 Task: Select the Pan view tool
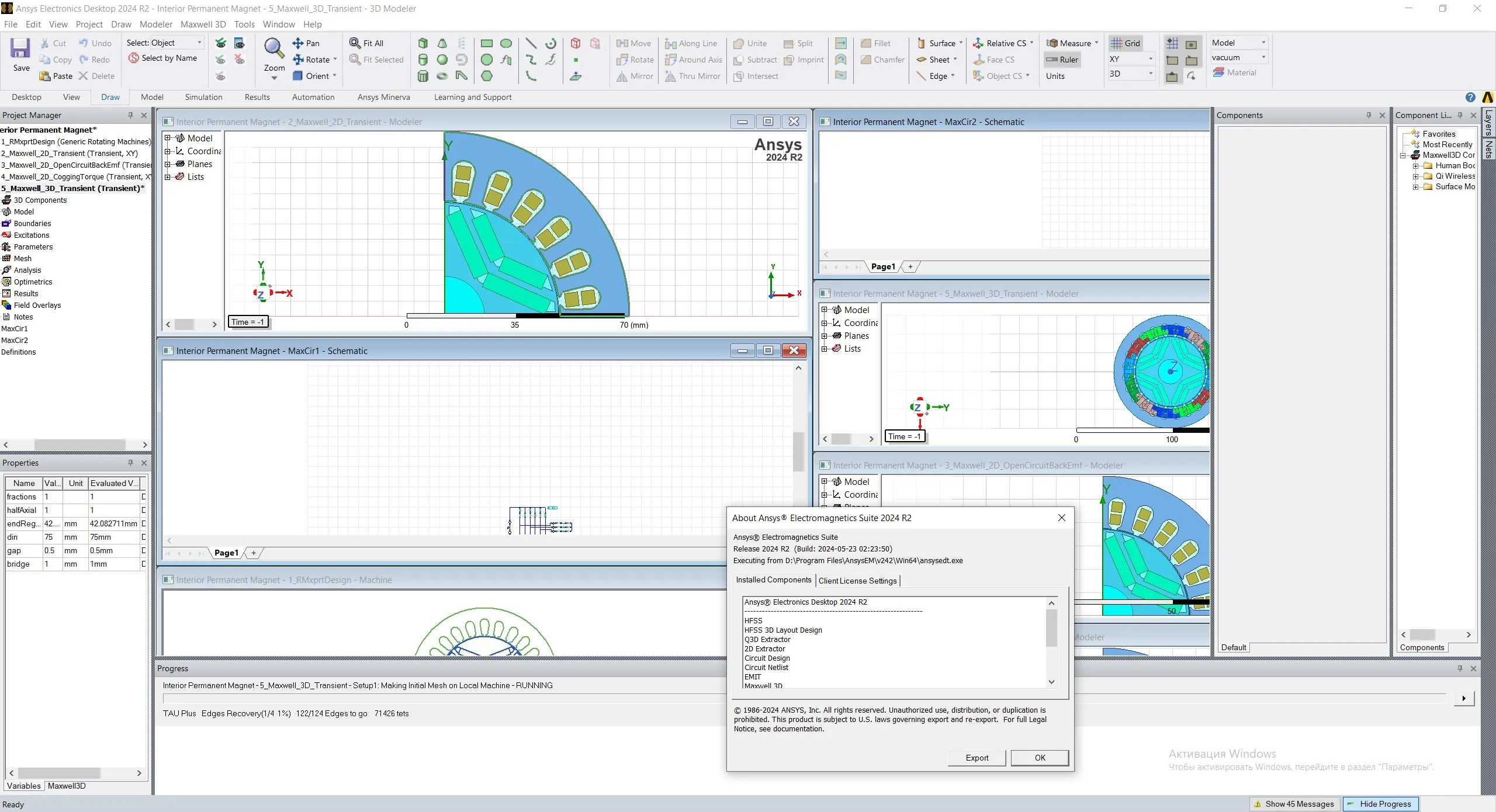pyautogui.click(x=306, y=43)
